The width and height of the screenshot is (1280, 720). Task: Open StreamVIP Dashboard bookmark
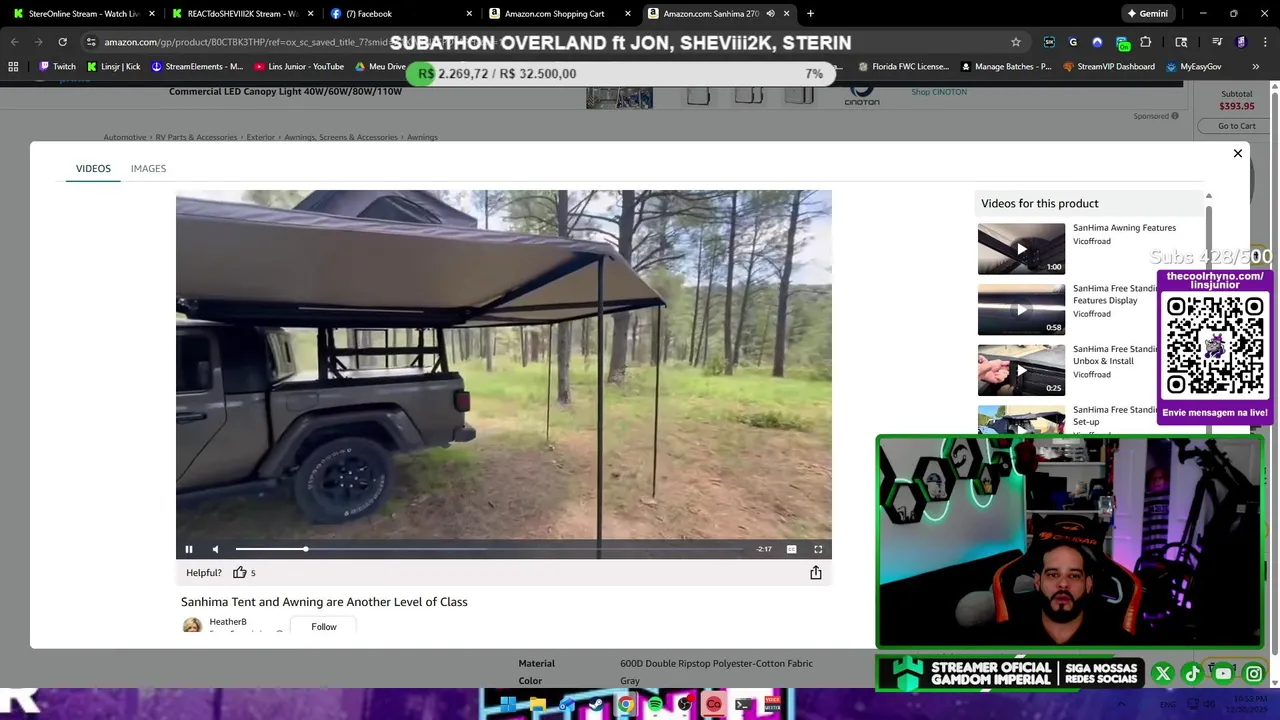point(1109,67)
